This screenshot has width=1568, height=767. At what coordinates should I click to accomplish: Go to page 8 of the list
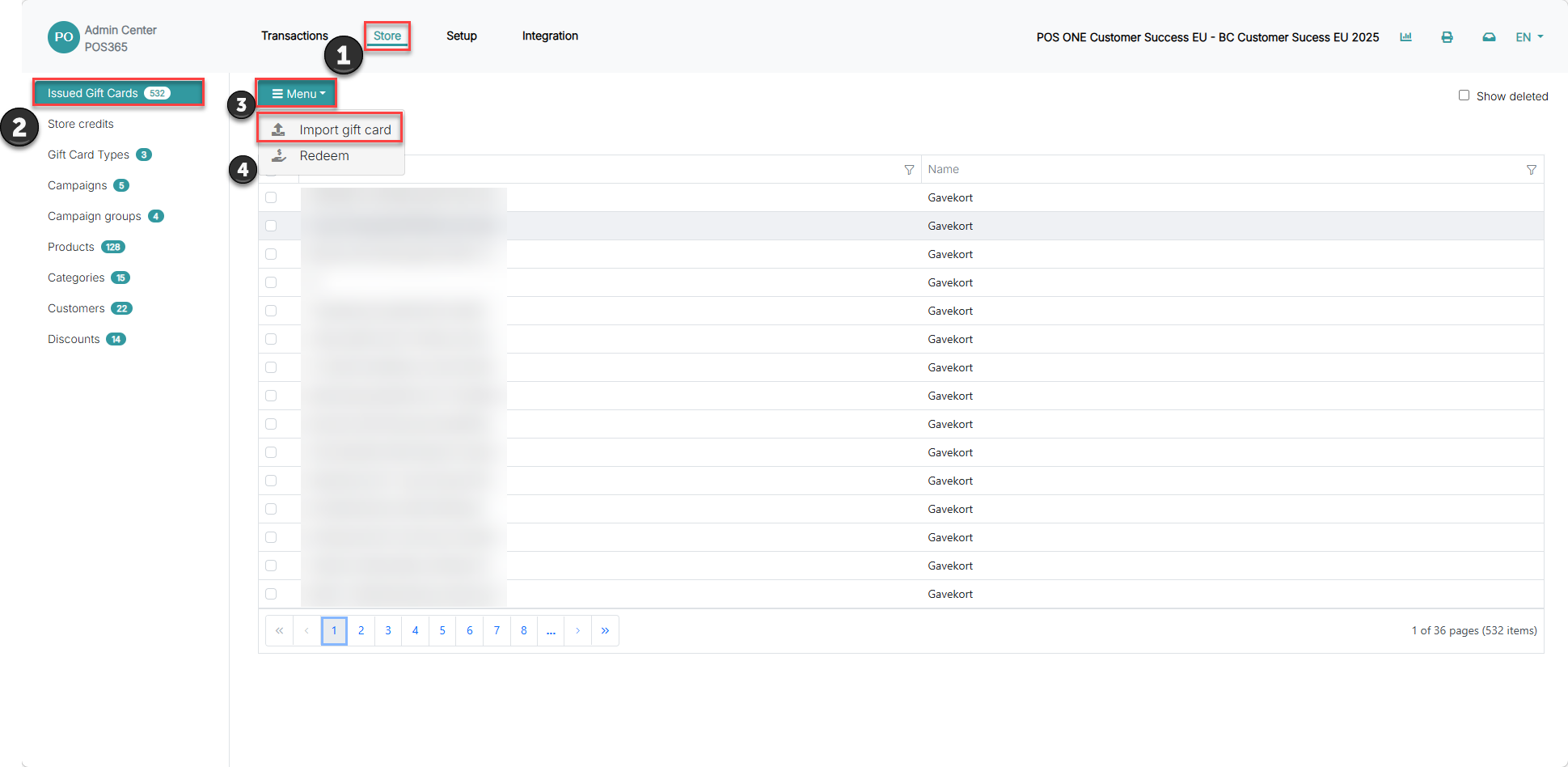(524, 630)
